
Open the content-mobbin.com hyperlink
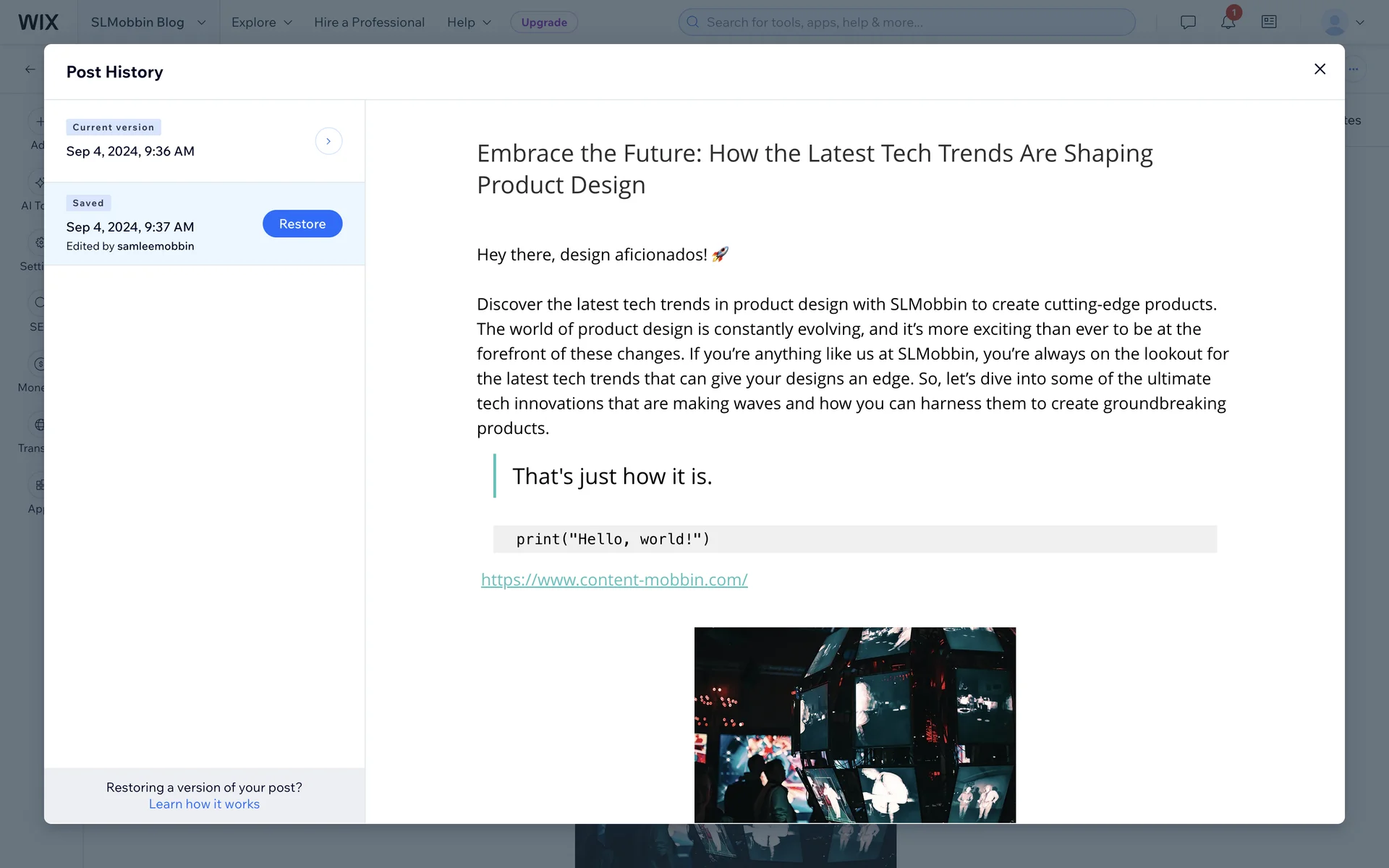tap(614, 579)
